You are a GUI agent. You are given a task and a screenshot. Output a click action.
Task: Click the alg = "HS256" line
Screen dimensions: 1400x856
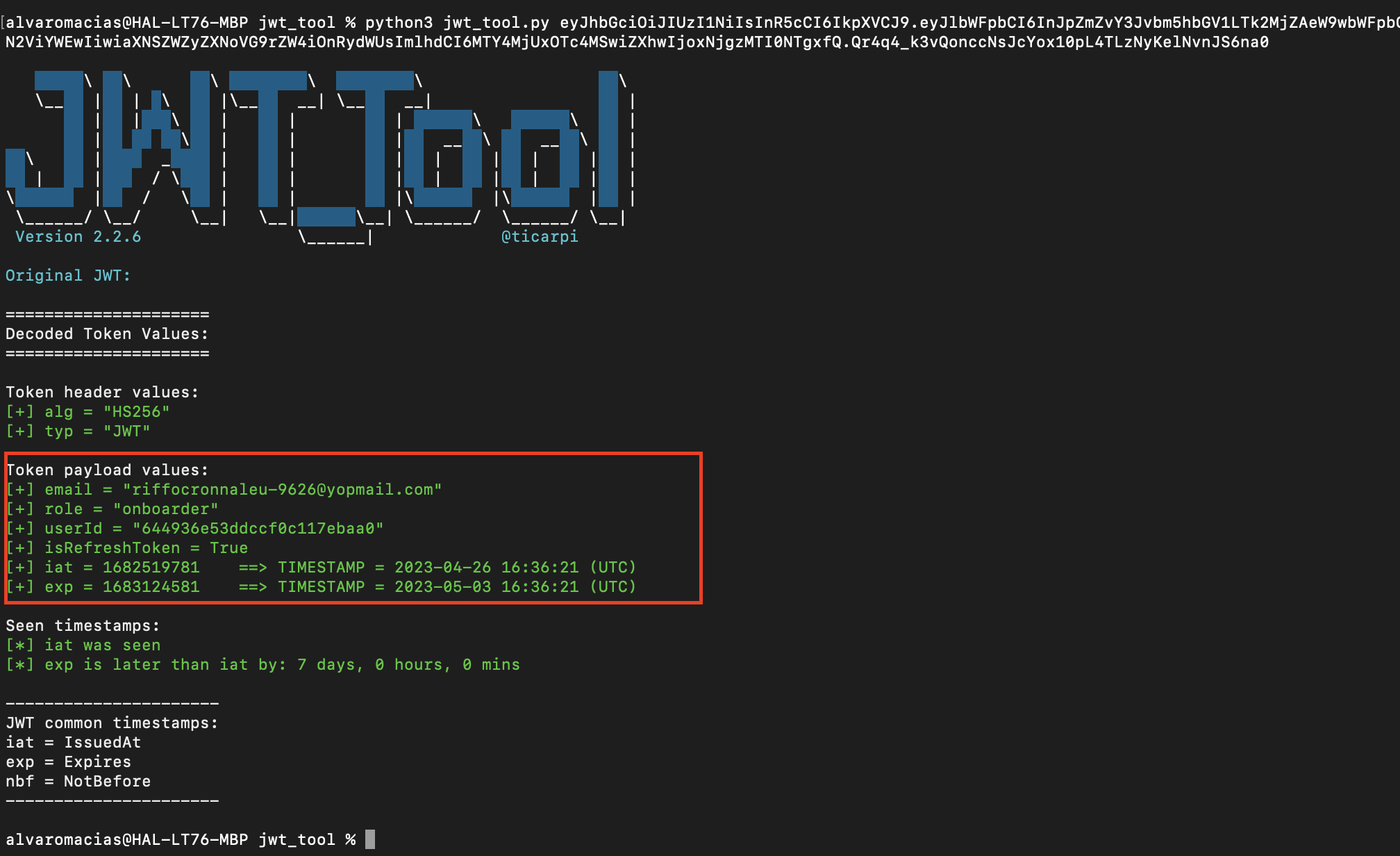[x=87, y=412]
